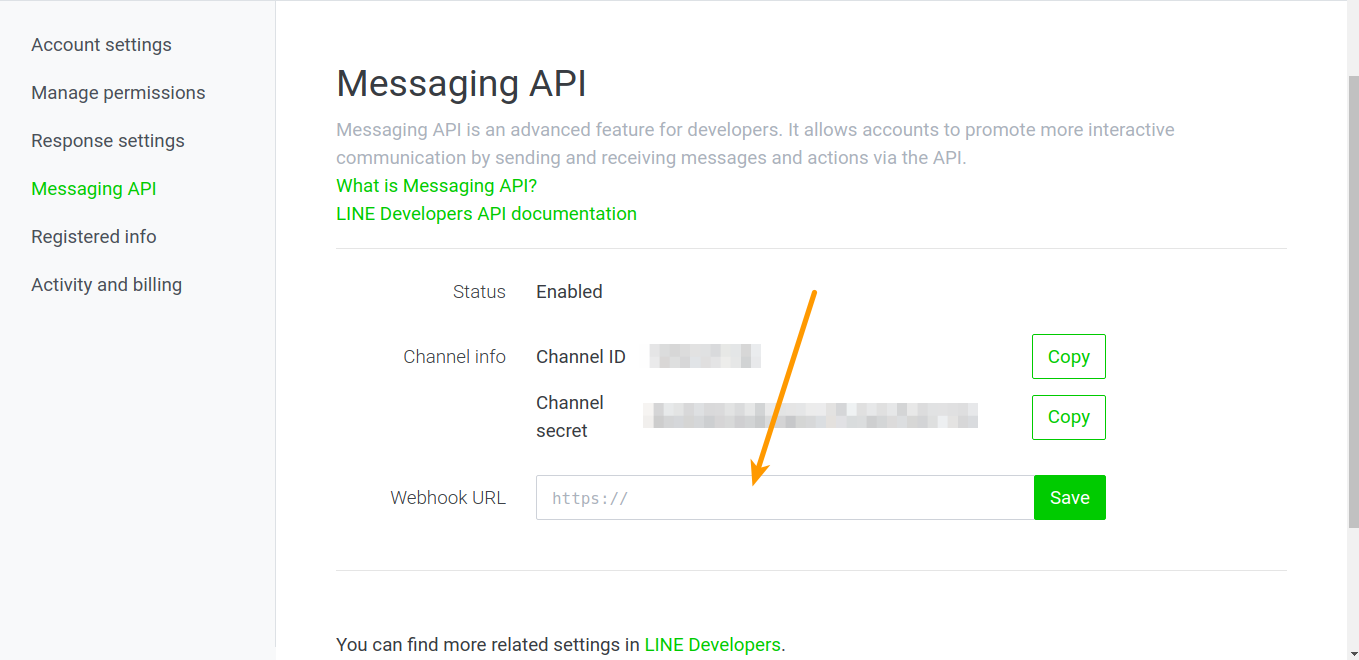Copy the Channel secret value
The image size is (1359, 660).
coord(1068,417)
